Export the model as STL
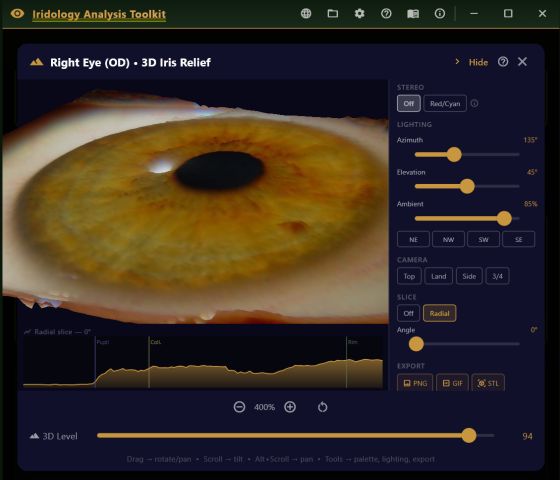The image size is (560, 480). click(488, 383)
